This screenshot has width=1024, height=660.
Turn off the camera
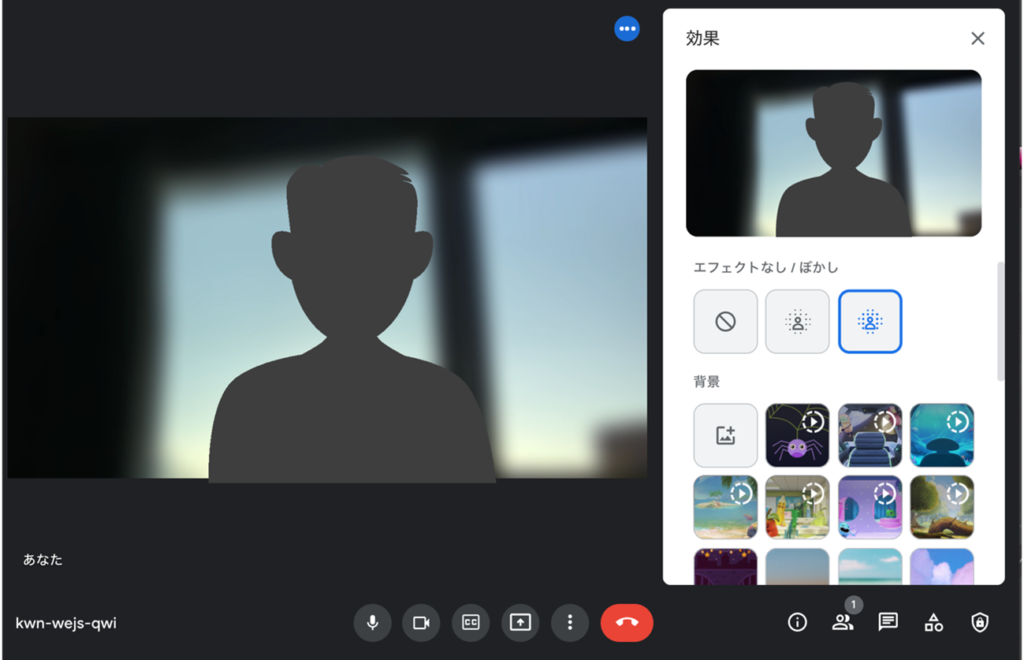(421, 622)
